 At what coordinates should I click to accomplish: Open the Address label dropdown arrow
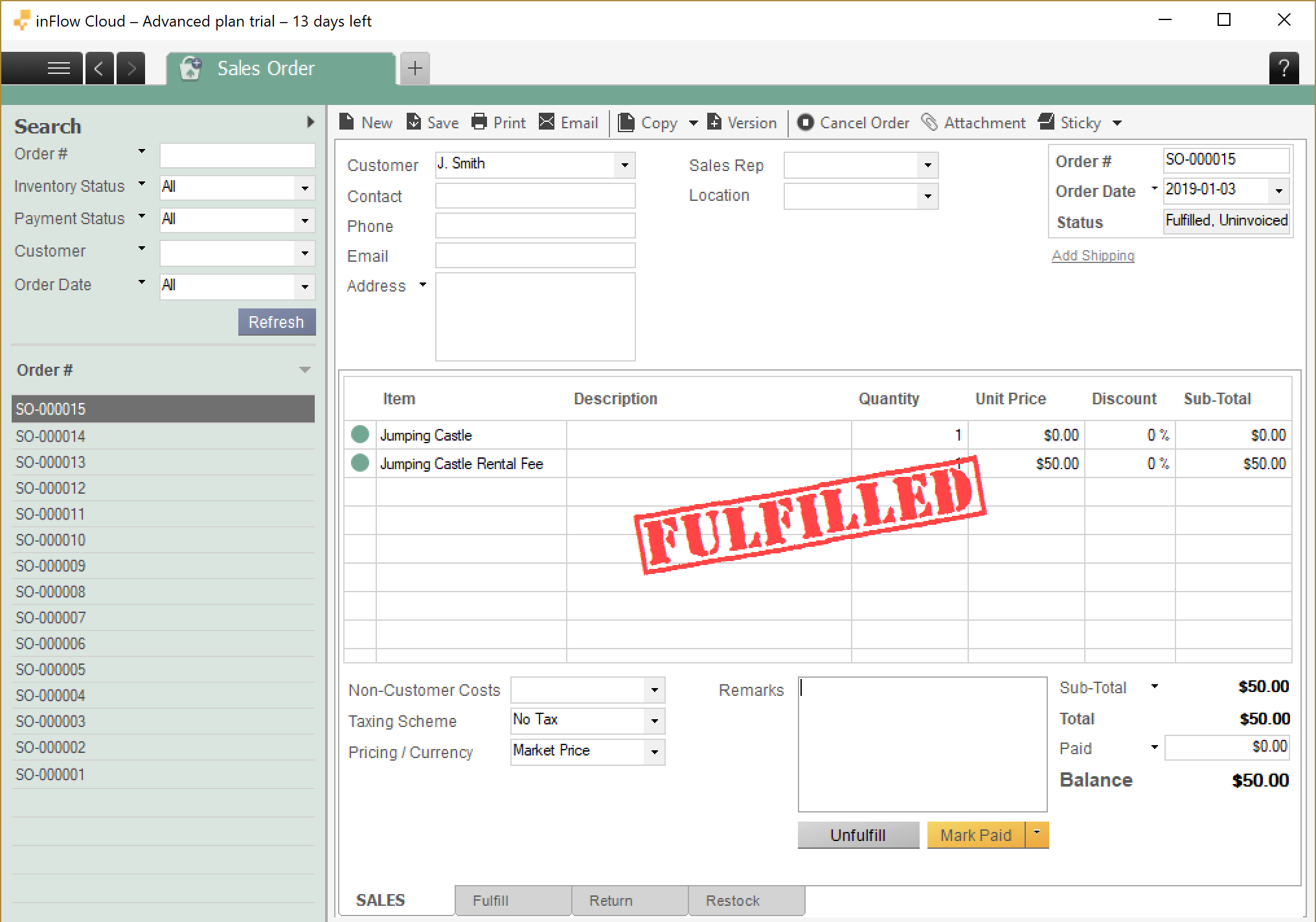[x=423, y=284]
